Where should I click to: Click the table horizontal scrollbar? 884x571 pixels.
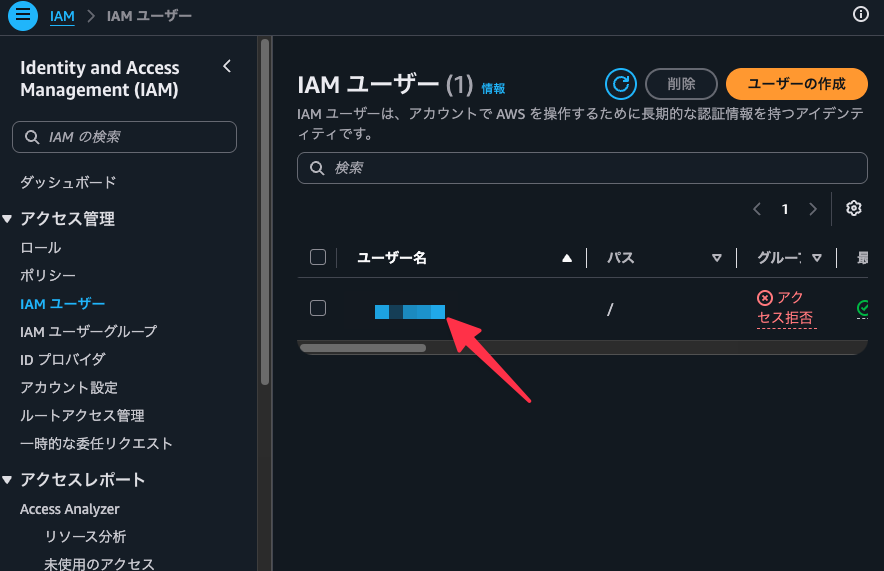tap(363, 348)
